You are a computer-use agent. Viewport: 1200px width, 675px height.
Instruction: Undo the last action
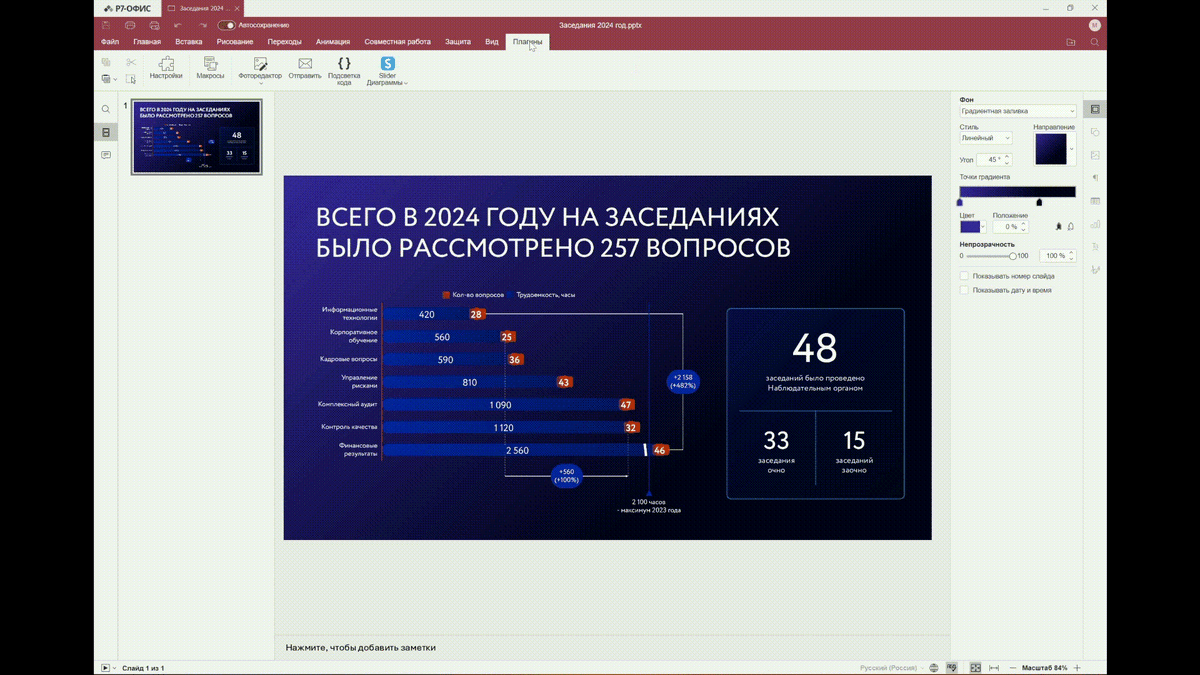click(x=178, y=25)
